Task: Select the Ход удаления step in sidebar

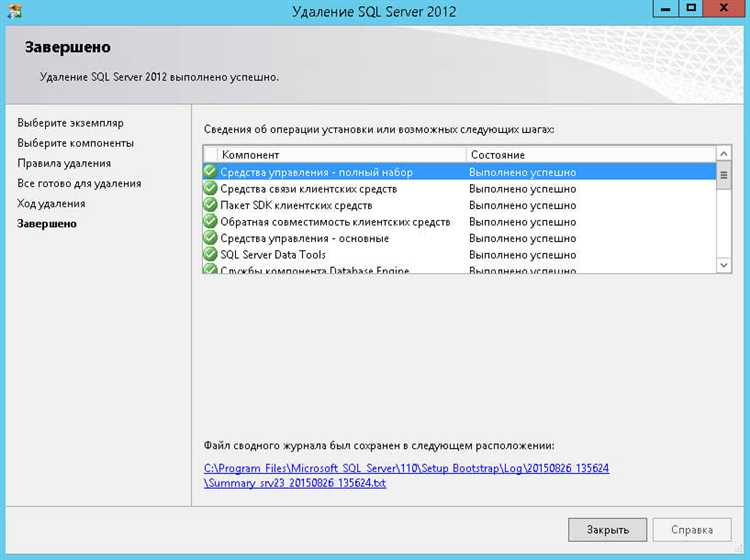Action: pos(51,203)
